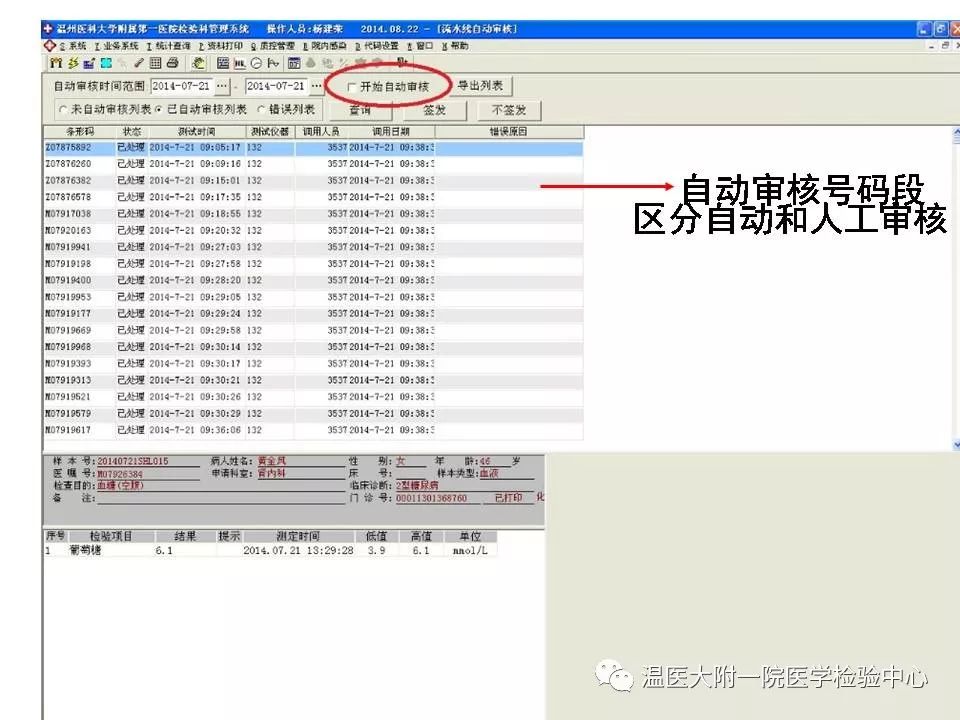
Task: Click the 导出列表 button
Action: click(x=480, y=86)
